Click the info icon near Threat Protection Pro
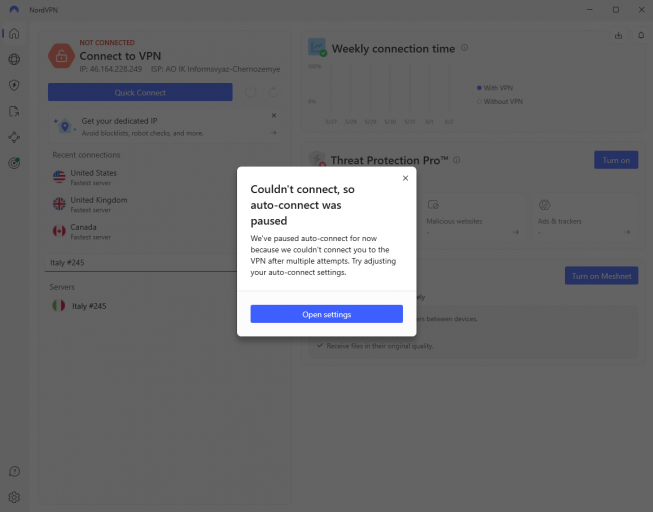 click(x=456, y=160)
